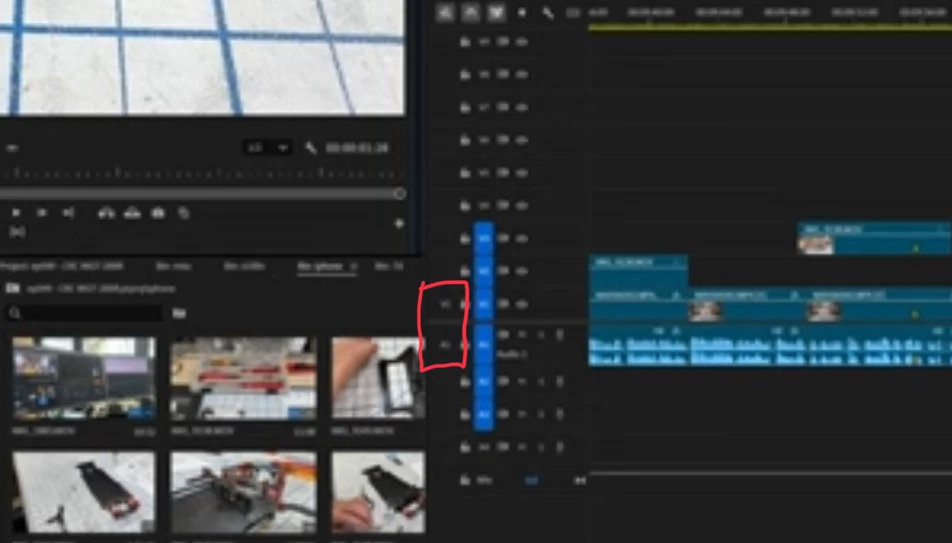Screen dimensions: 952x543
Task: Click the bin folder icon above the search field
Action: pyautogui.click(x=13, y=289)
